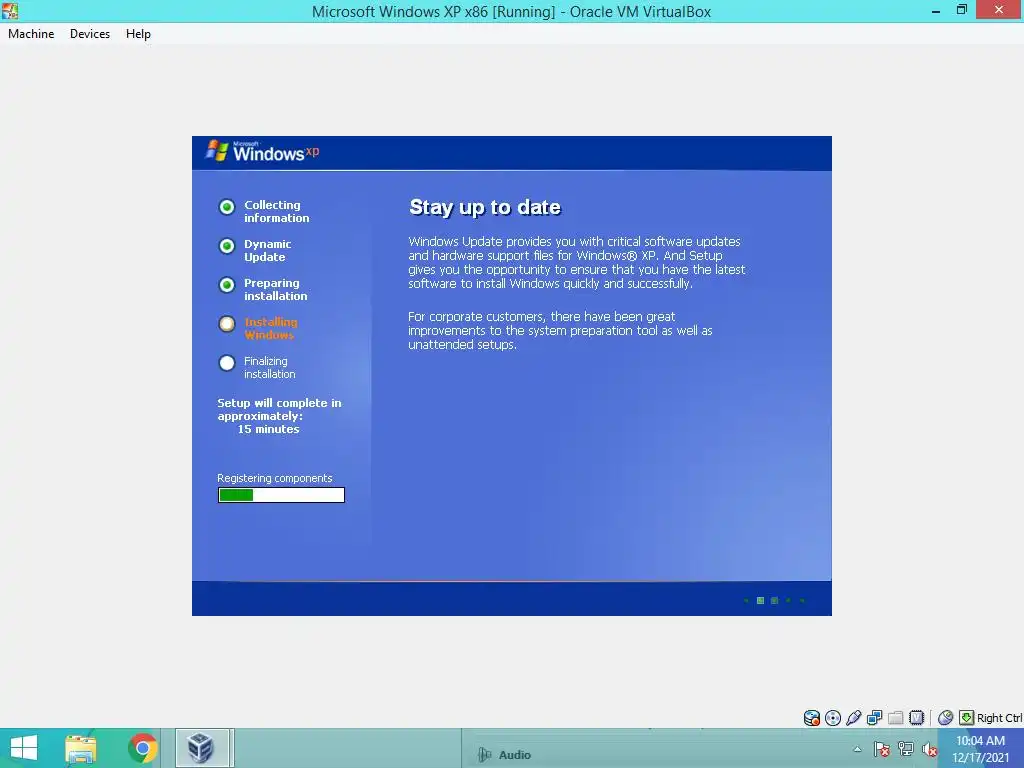Click the Installing Windows step bullet

click(x=227, y=324)
